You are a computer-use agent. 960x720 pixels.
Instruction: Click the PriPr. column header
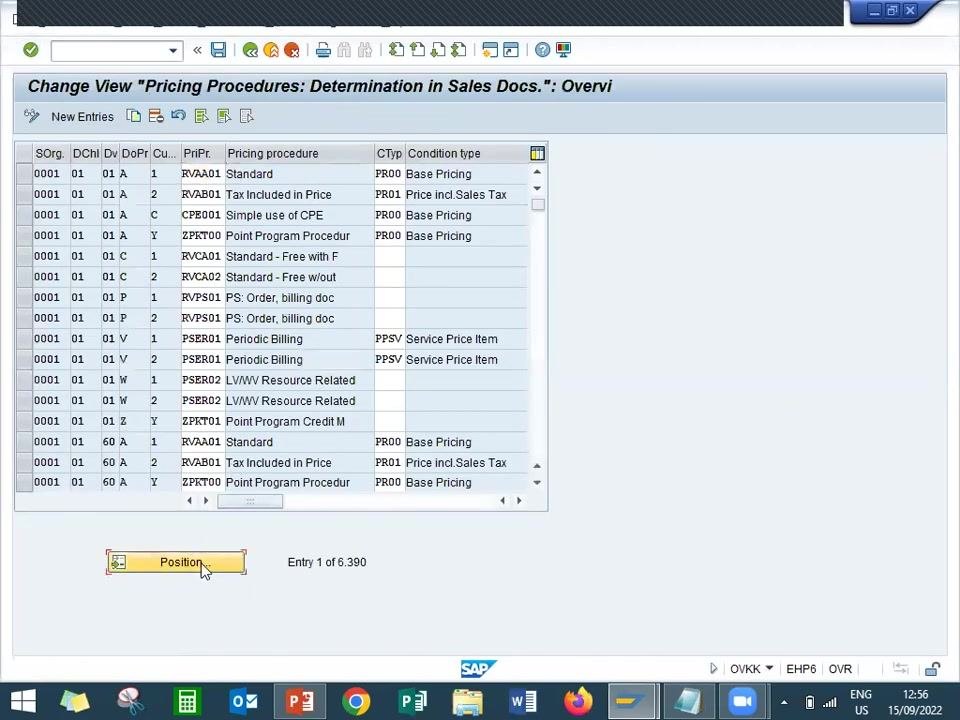[x=203, y=153]
